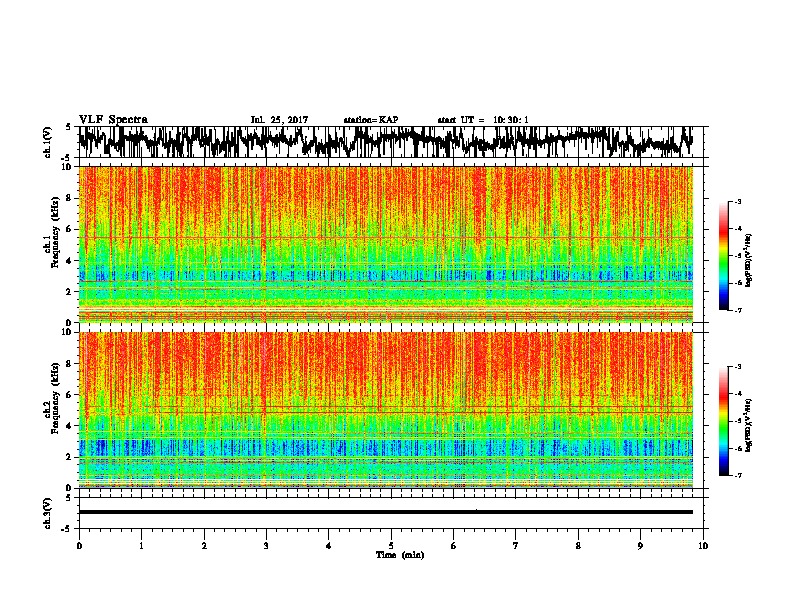Click the time axis tick label "6"
This screenshot has height=612, width=792.
(453, 546)
